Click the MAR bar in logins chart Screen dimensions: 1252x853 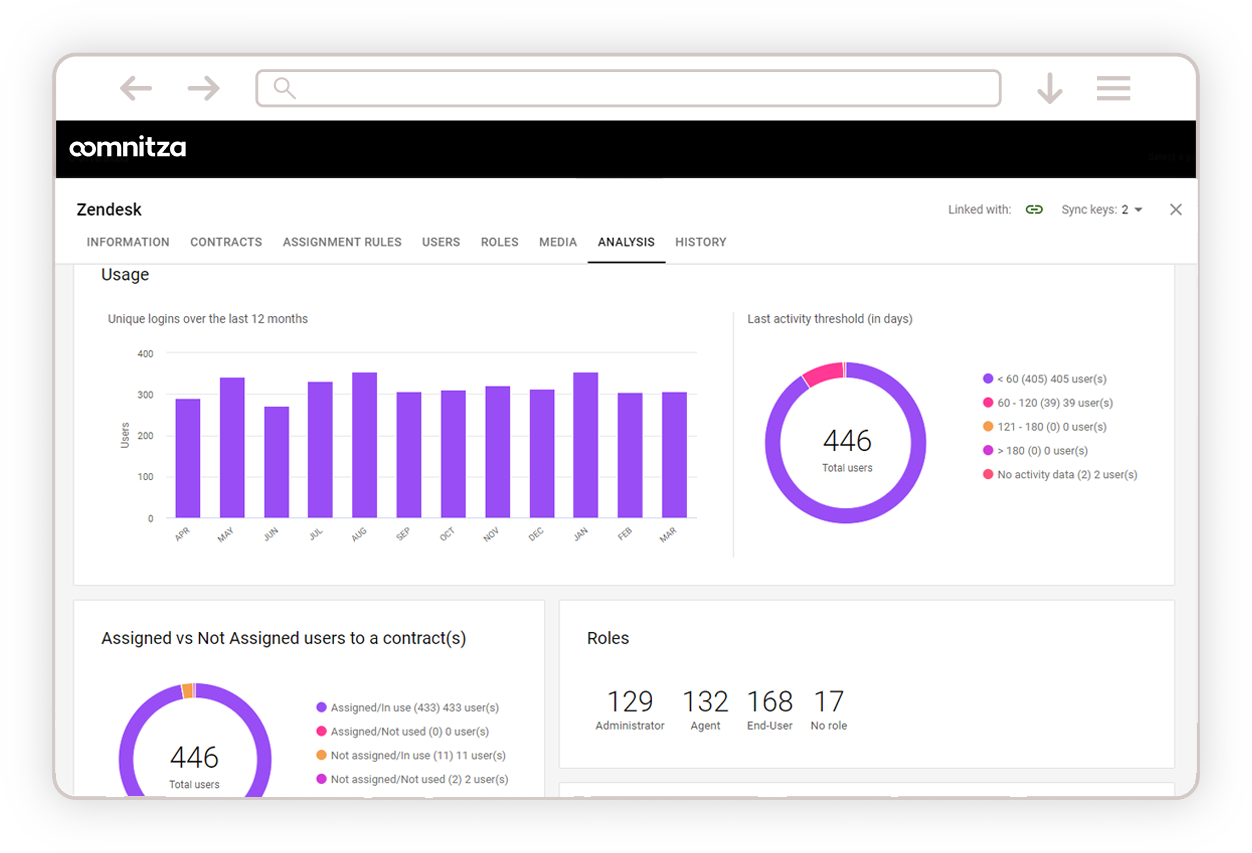pyautogui.click(x=674, y=455)
